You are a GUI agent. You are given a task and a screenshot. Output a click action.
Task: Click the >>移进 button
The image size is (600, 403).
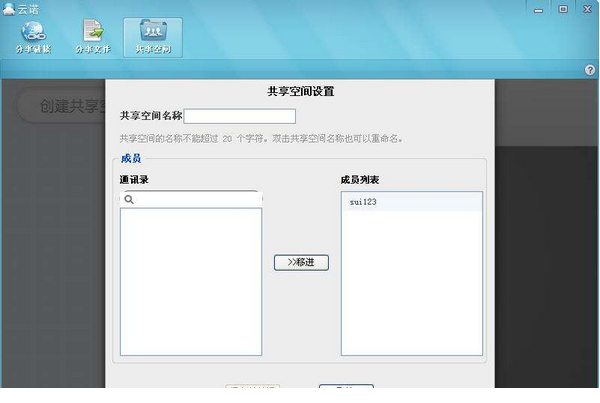pos(301,263)
